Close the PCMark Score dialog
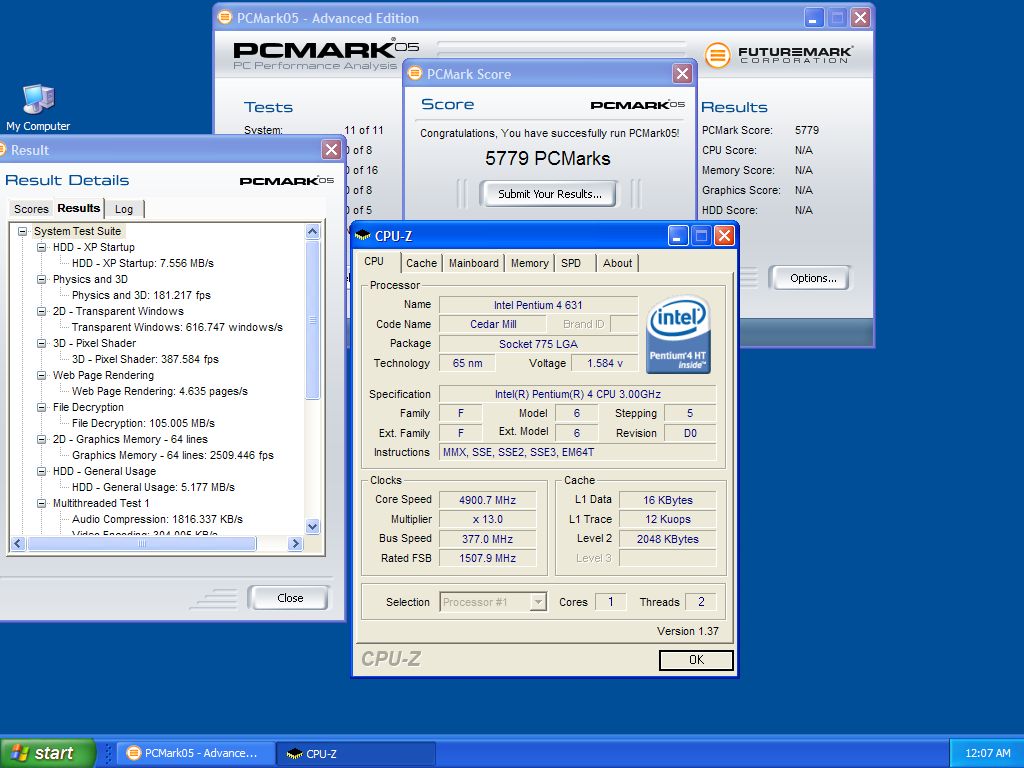 click(x=682, y=74)
